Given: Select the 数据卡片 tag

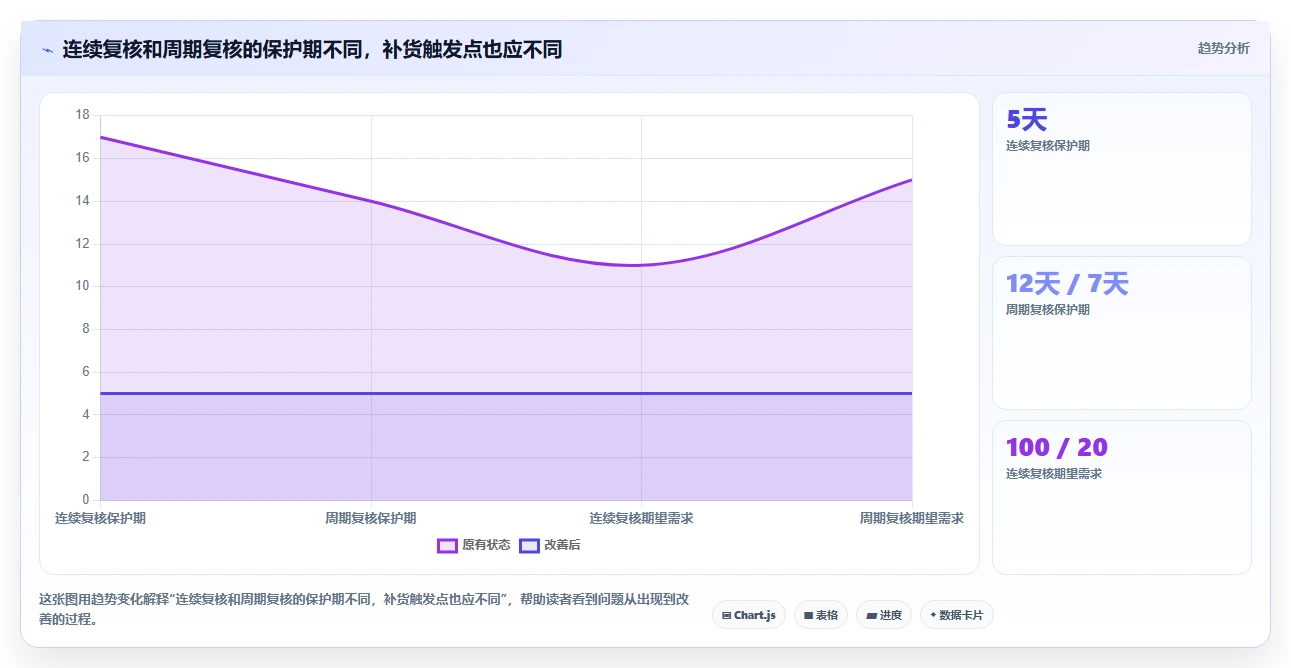Looking at the screenshot, I should coord(957,615).
